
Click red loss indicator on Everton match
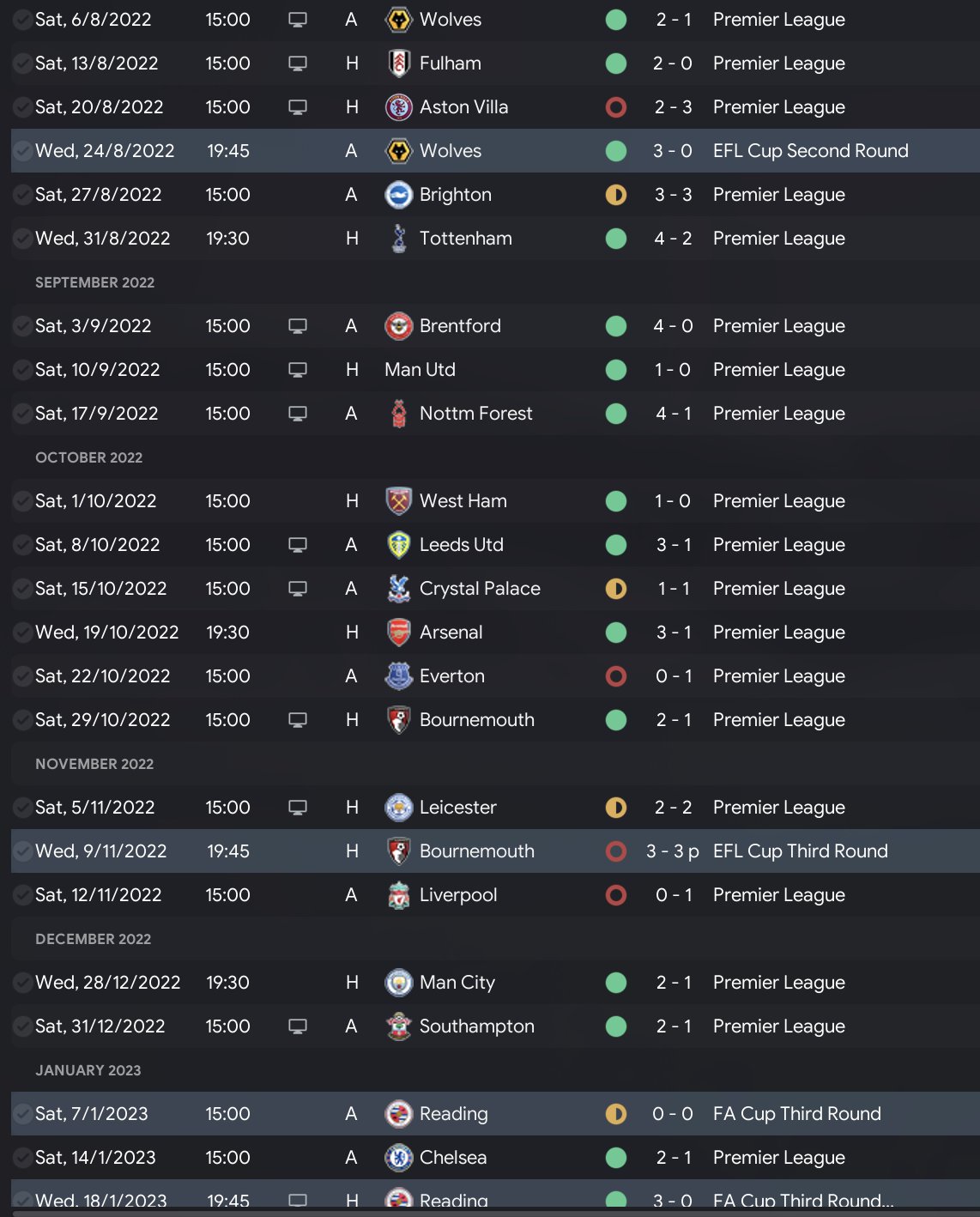(x=616, y=676)
